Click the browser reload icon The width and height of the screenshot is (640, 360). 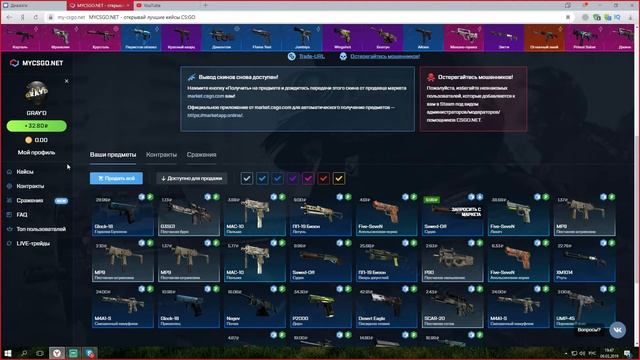(x=36, y=17)
